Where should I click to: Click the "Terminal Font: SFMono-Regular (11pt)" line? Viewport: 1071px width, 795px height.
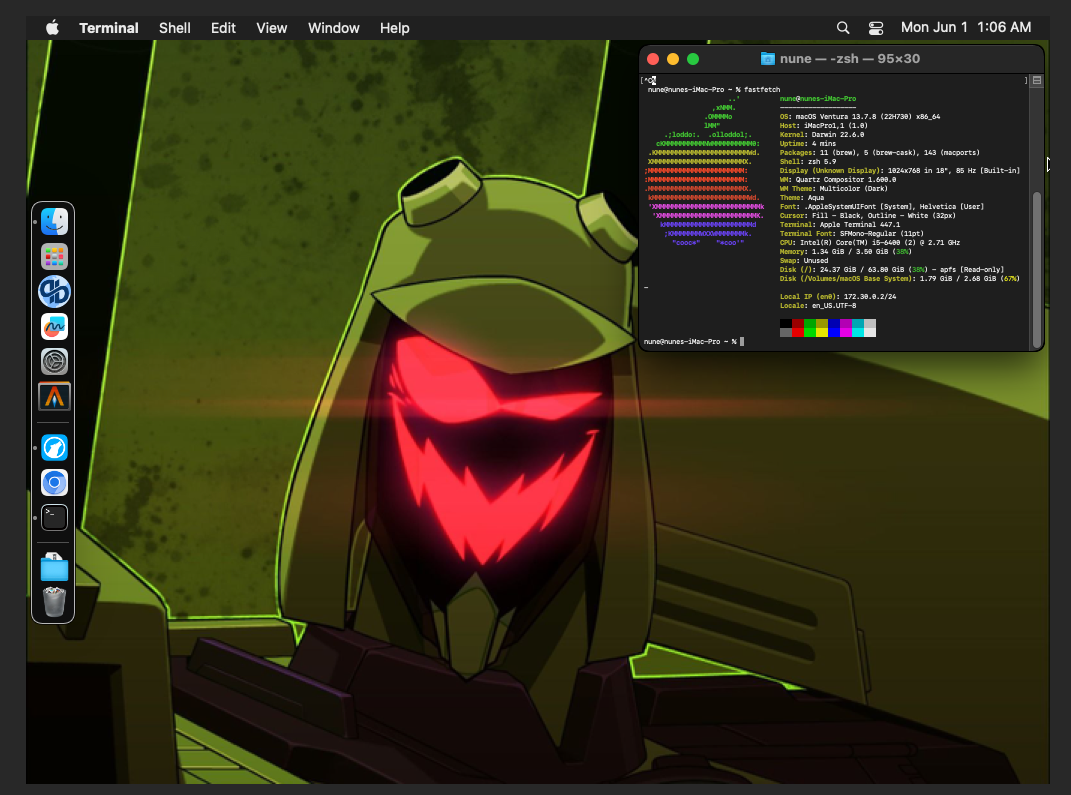(852, 234)
